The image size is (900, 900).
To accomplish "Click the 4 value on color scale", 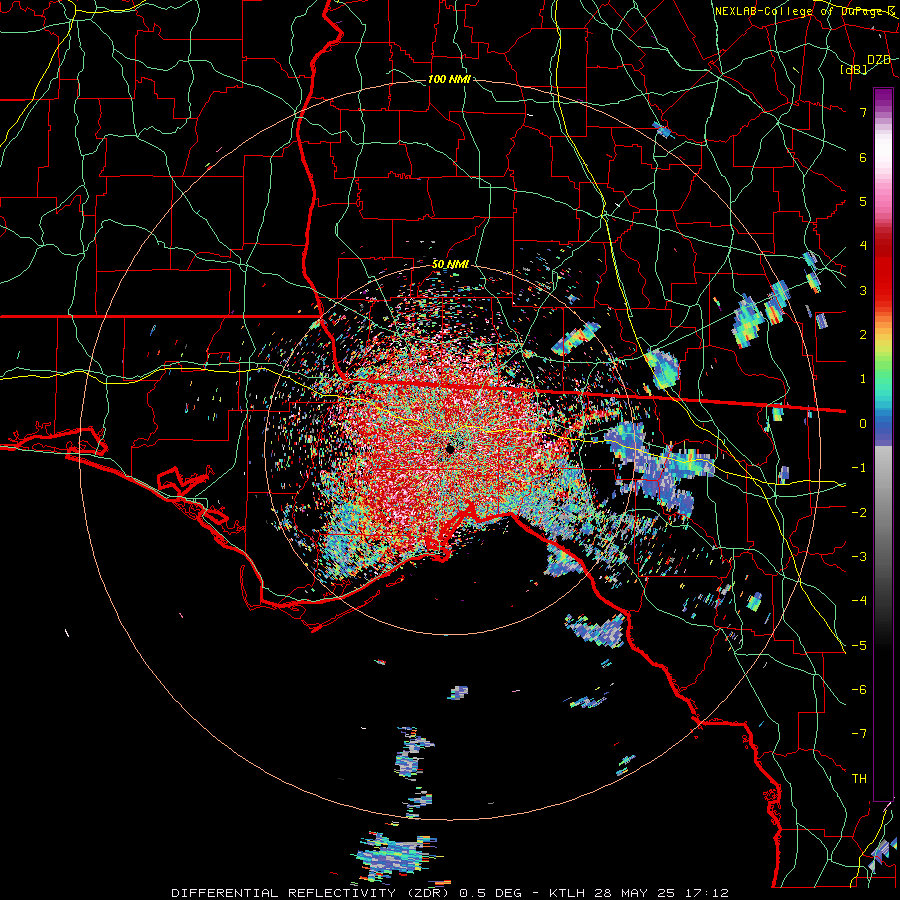I will point(863,246).
